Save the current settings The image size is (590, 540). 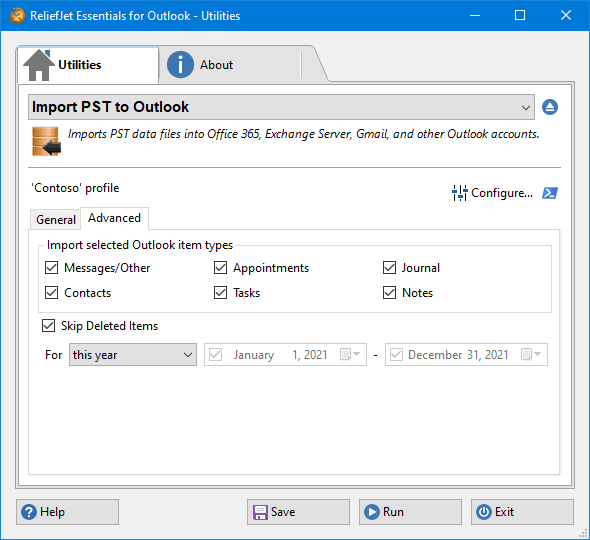(298, 512)
